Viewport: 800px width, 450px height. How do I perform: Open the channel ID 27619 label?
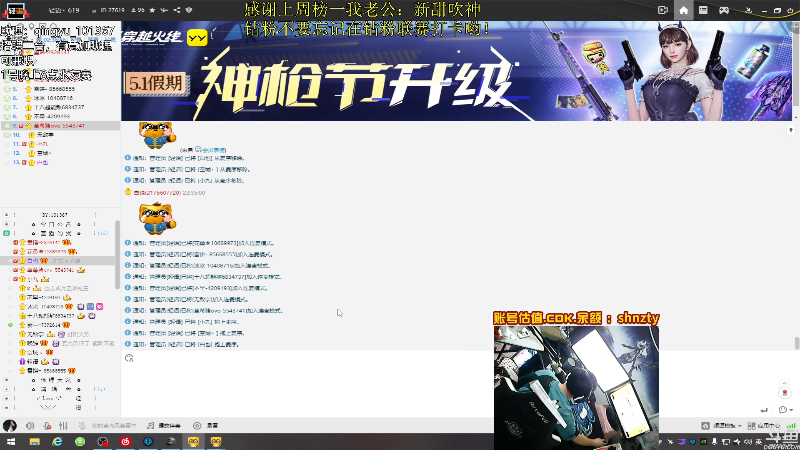click(111, 10)
